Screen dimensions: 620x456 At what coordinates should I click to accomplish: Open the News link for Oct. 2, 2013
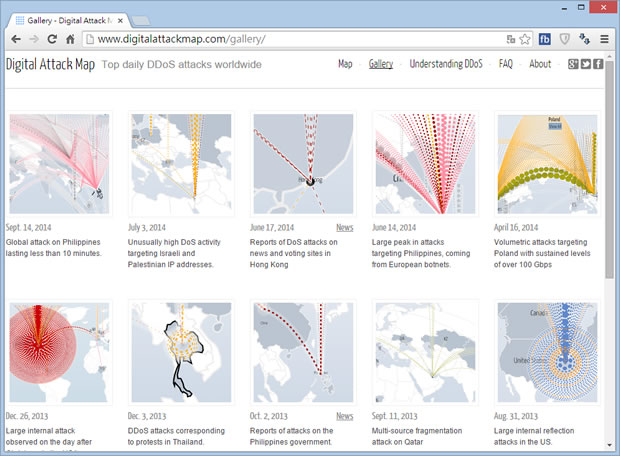[345, 416]
